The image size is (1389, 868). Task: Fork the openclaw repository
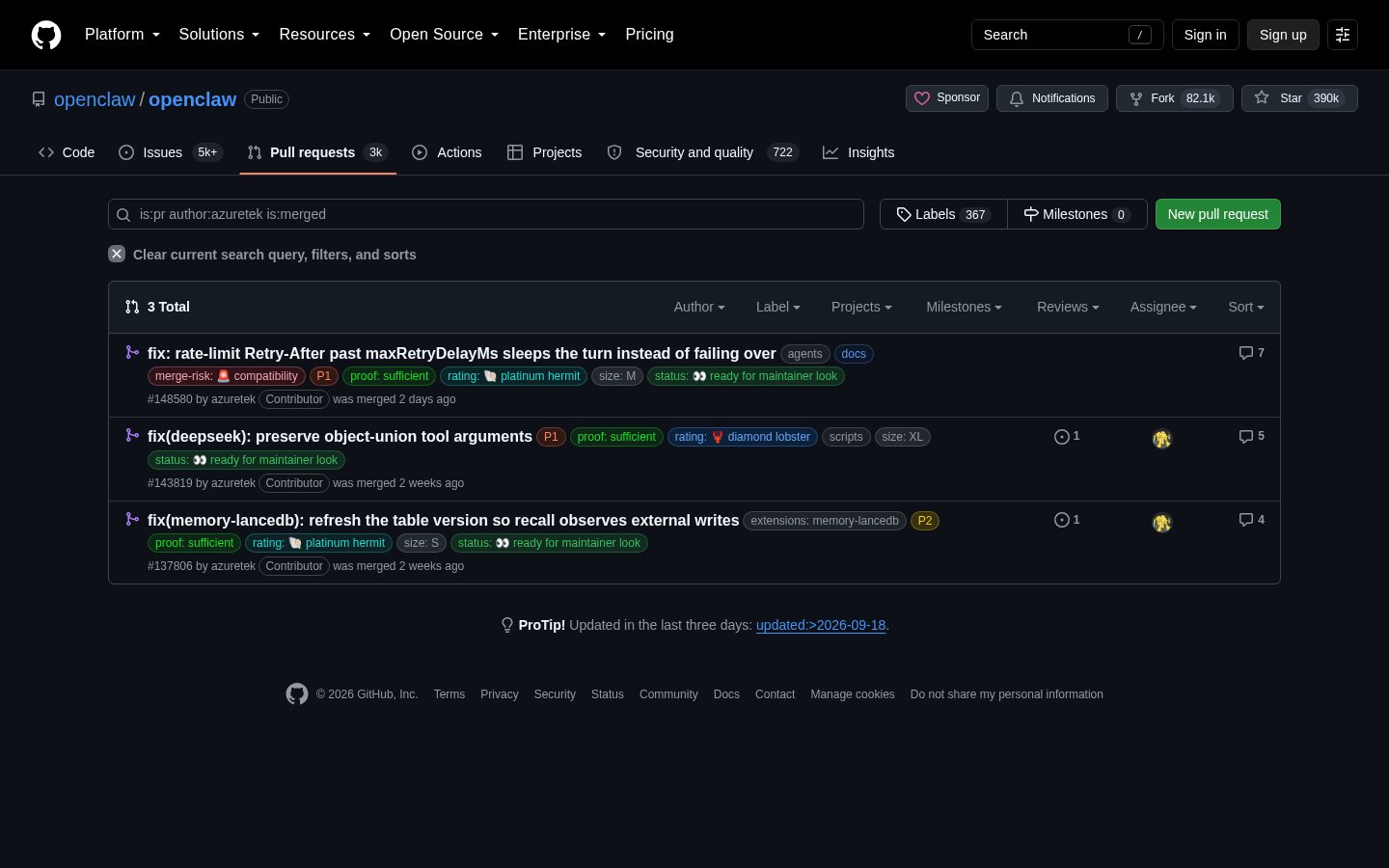click(x=1174, y=98)
